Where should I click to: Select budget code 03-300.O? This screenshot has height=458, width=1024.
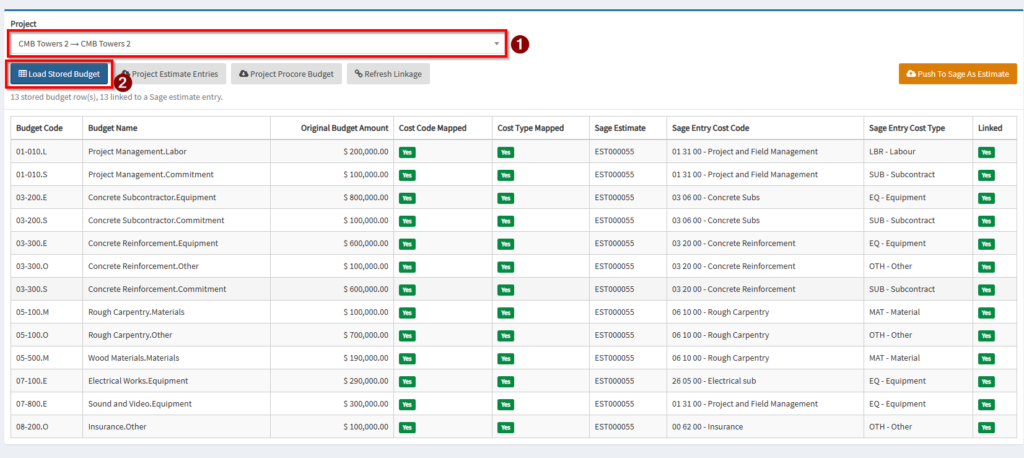coord(33,266)
